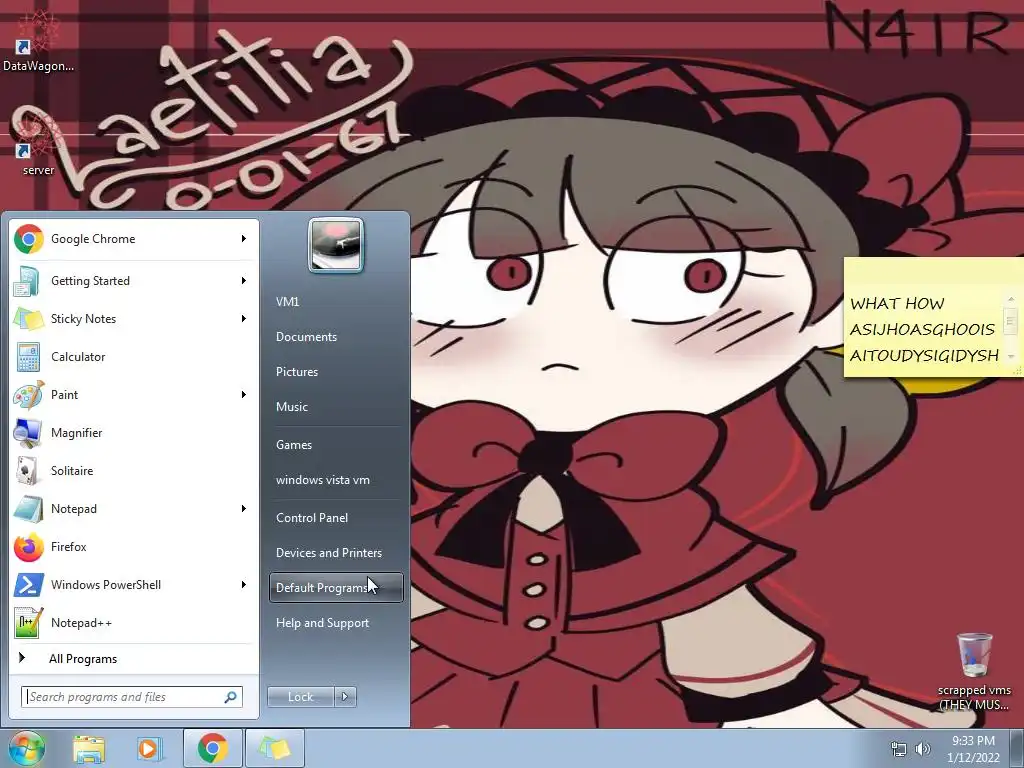This screenshot has height=768, width=1024.
Task: Expand Paint recent files arrow
Action: (244, 394)
